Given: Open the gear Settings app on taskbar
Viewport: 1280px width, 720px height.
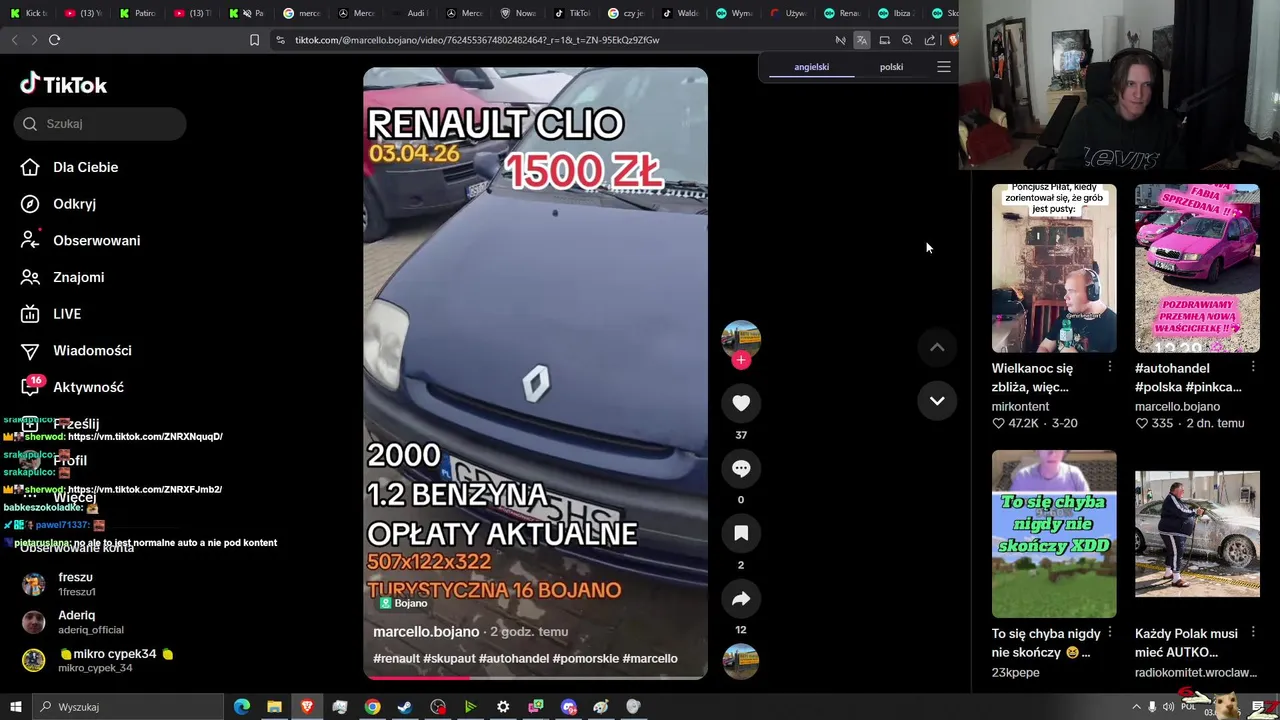Looking at the screenshot, I should (x=503, y=707).
